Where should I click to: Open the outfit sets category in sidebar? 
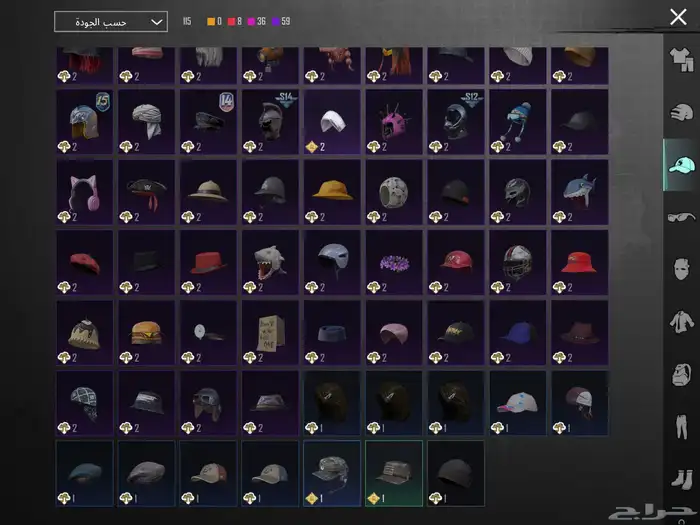(x=682, y=61)
